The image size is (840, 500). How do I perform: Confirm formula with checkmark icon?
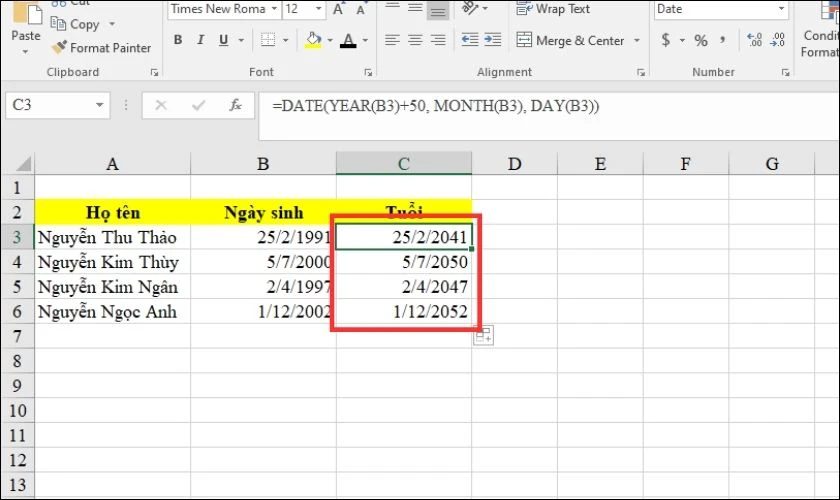click(x=199, y=105)
